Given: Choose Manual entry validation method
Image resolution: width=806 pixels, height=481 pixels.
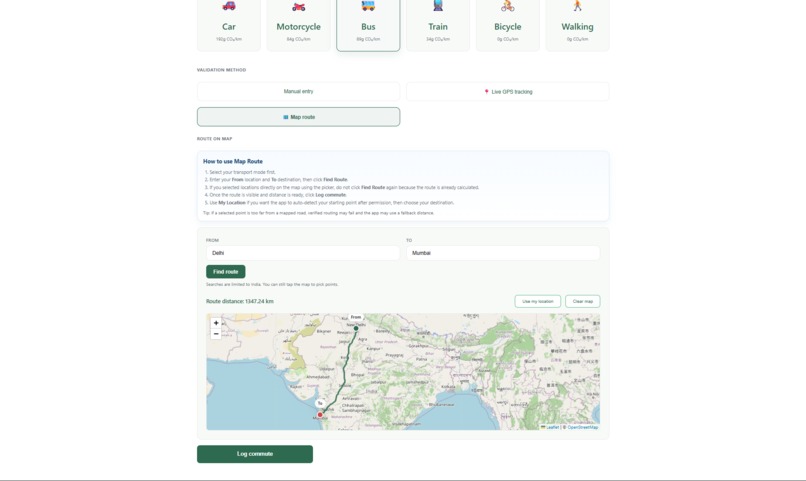Looking at the screenshot, I should (298, 91).
